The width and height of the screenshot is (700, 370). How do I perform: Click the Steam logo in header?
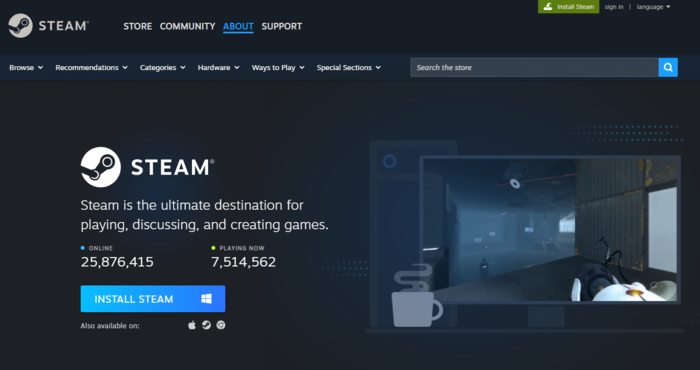pos(48,25)
